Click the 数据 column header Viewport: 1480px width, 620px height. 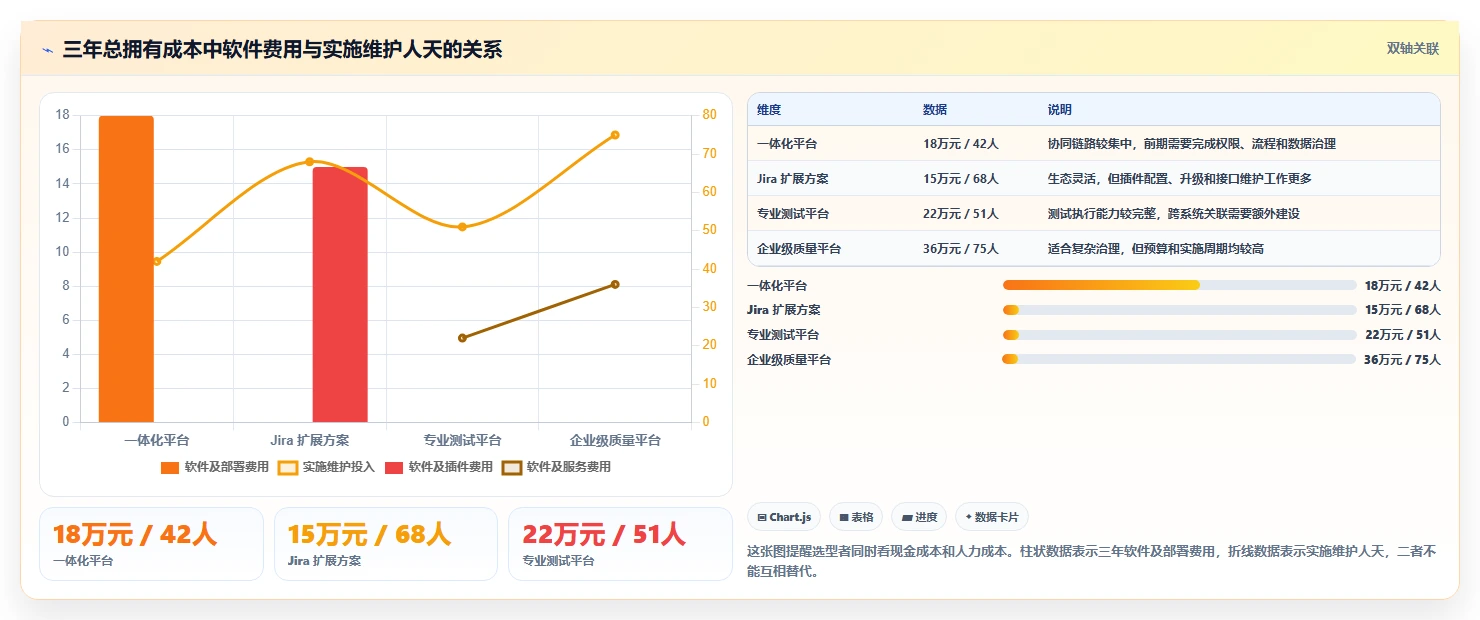tap(935, 109)
